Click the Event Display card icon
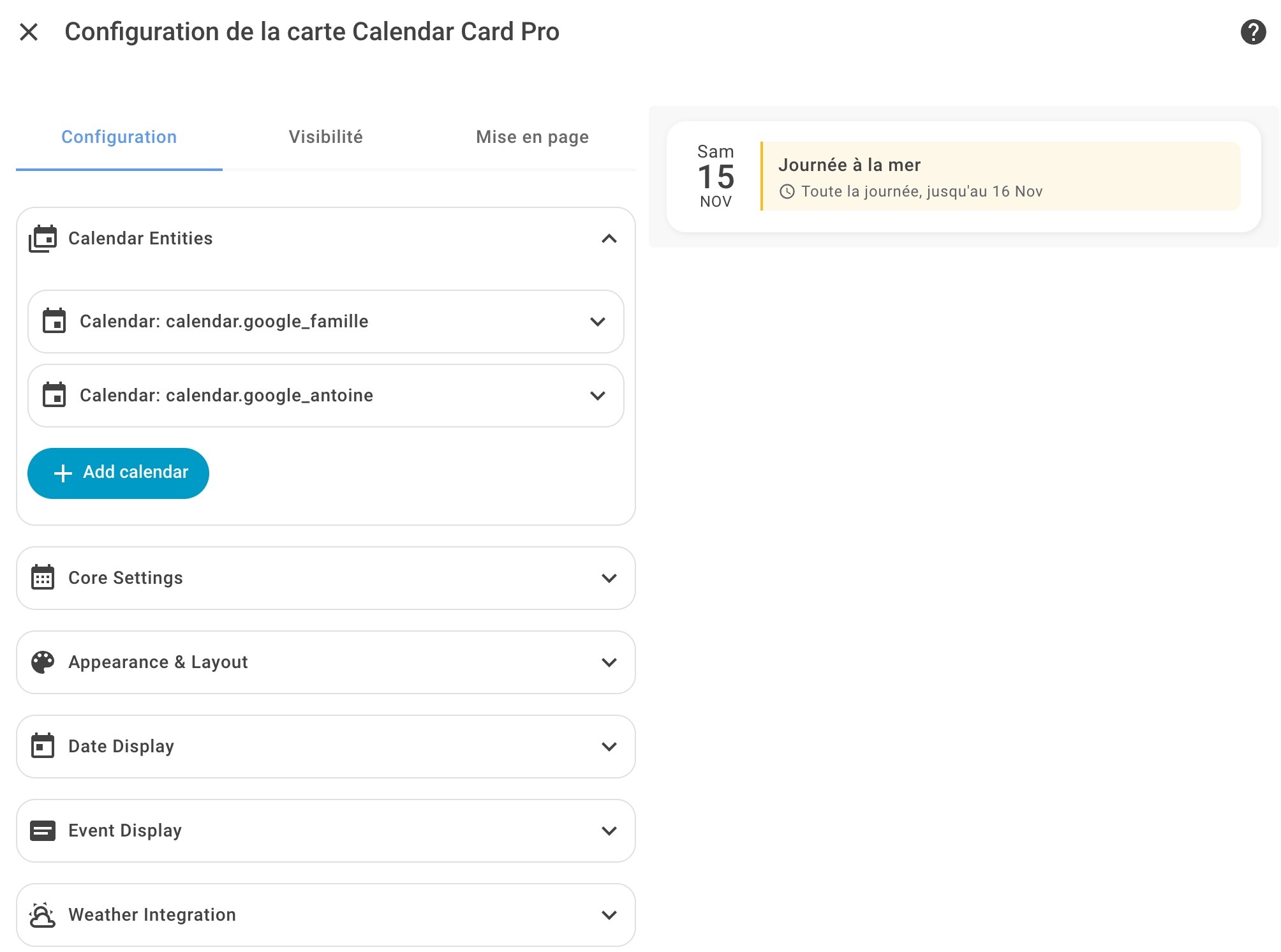The width and height of the screenshot is (1281, 952). (43, 830)
